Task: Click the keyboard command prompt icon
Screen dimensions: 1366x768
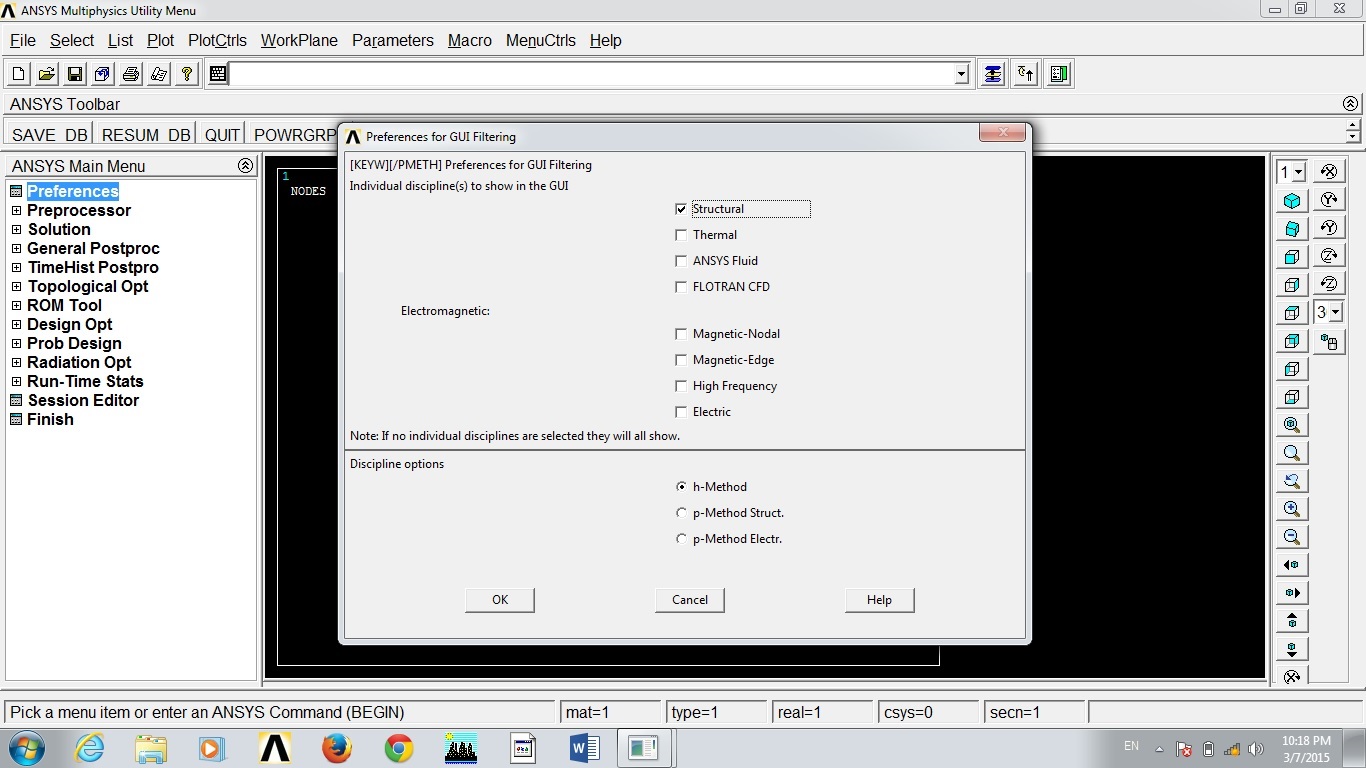Action: [218, 74]
